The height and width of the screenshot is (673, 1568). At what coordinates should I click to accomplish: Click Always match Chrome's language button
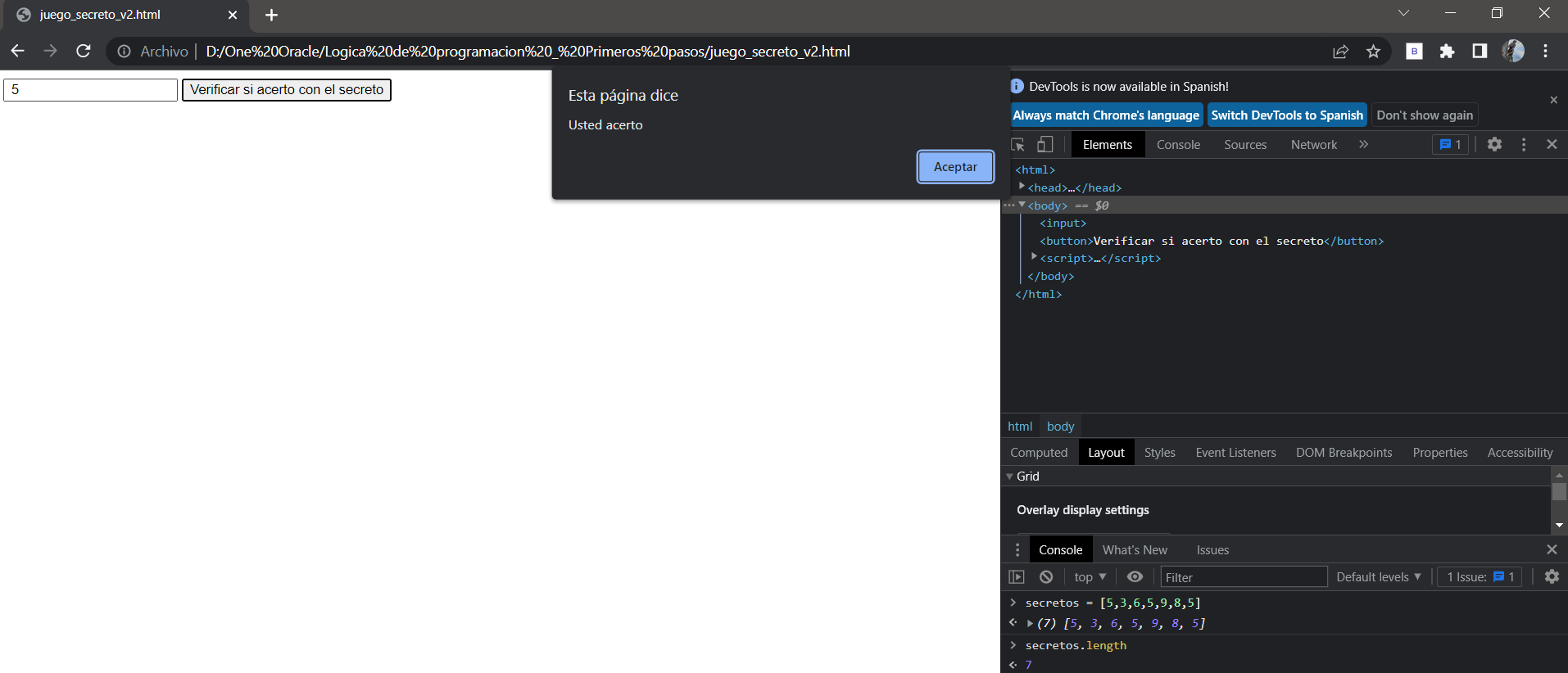coord(1106,115)
